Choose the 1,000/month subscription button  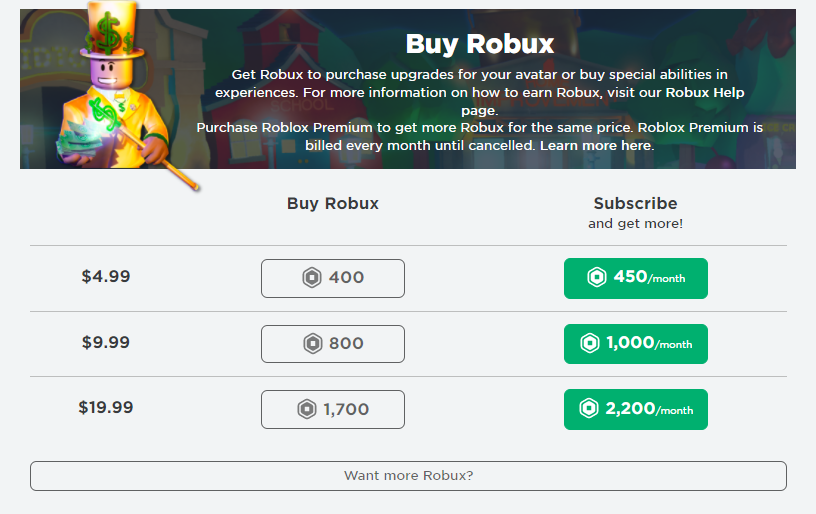pyautogui.click(x=636, y=344)
